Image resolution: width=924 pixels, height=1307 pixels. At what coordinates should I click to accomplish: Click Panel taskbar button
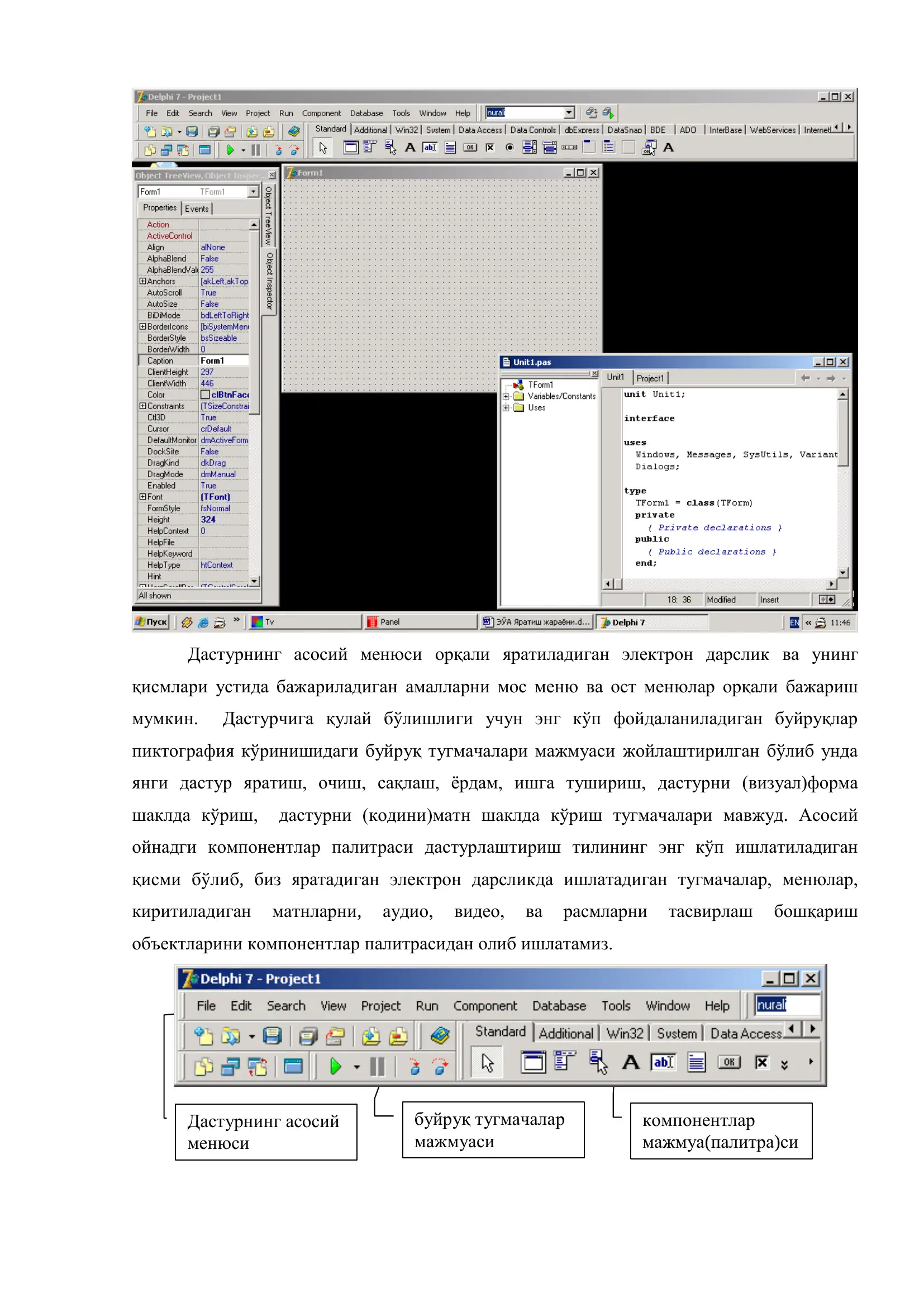[x=421, y=622]
